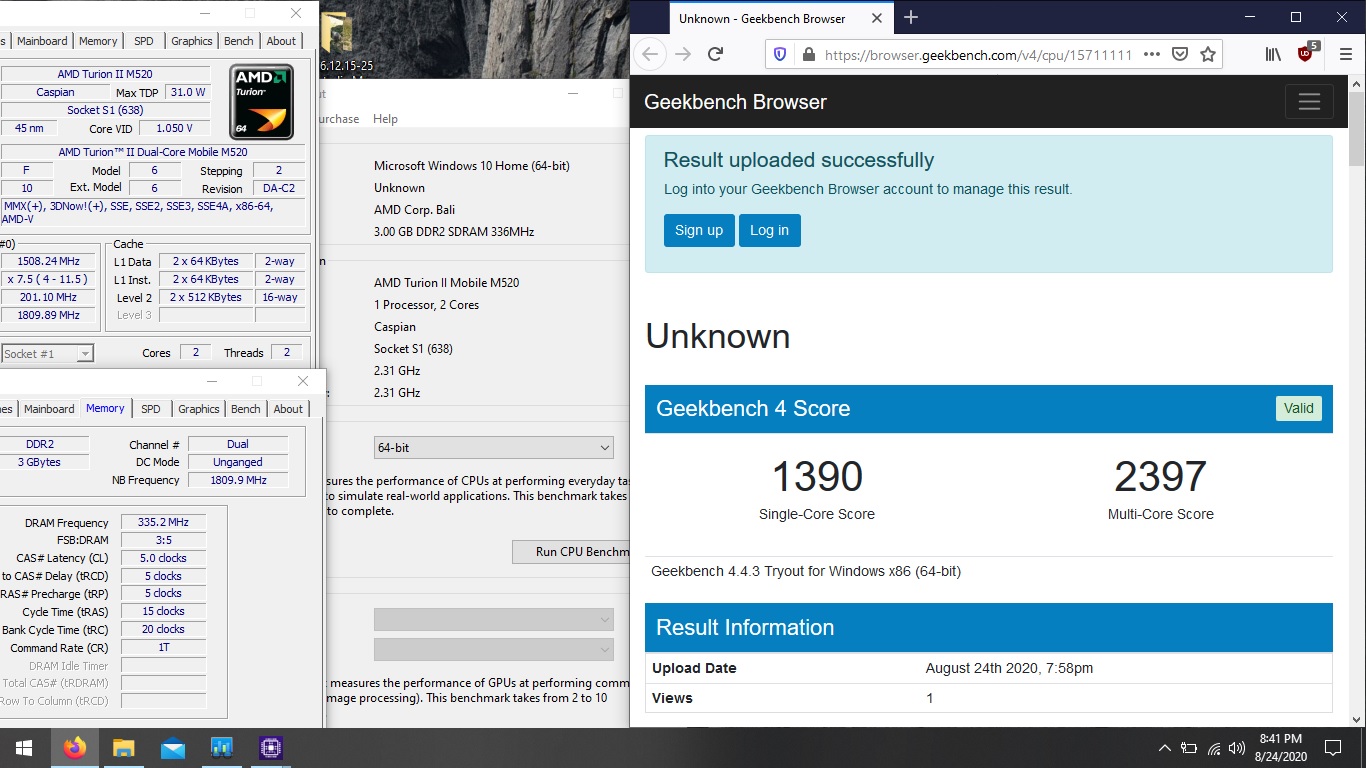1366x768 pixels.
Task: Open the uBlock Origin extension
Action: pos(1307,53)
